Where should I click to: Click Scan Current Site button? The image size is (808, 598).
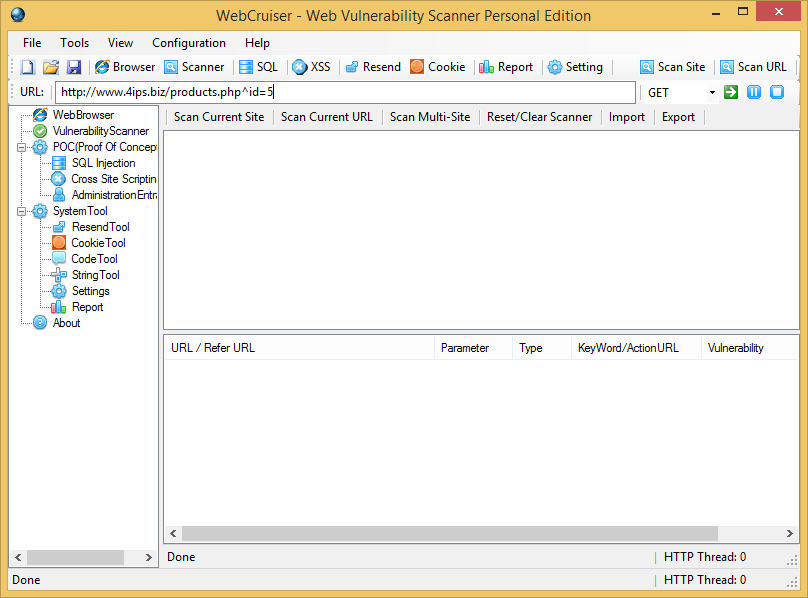[219, 117]
